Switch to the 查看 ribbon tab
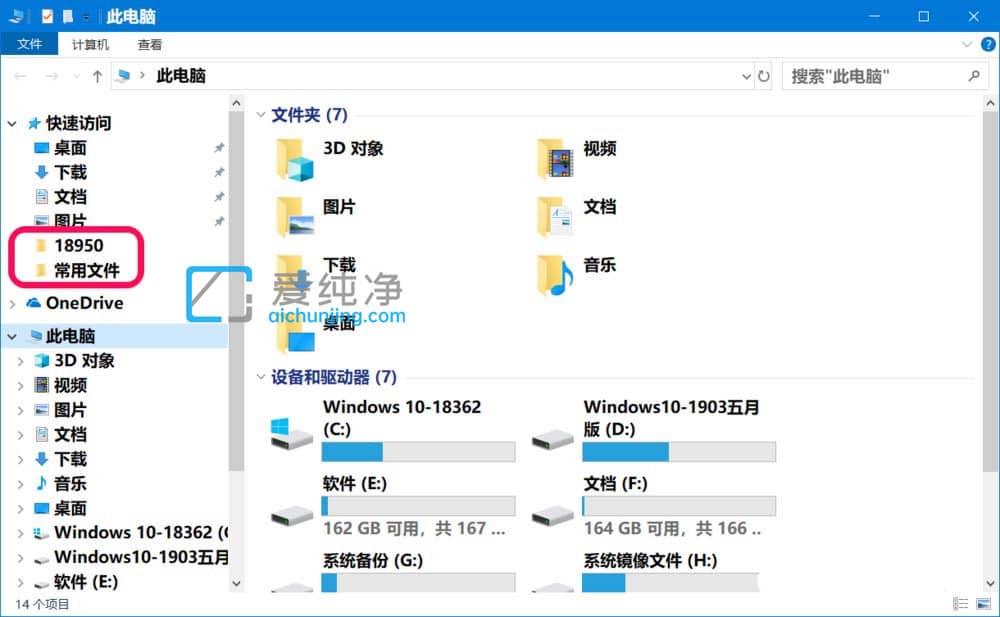This screenshot has width=1000, height=617. (149, 44)
